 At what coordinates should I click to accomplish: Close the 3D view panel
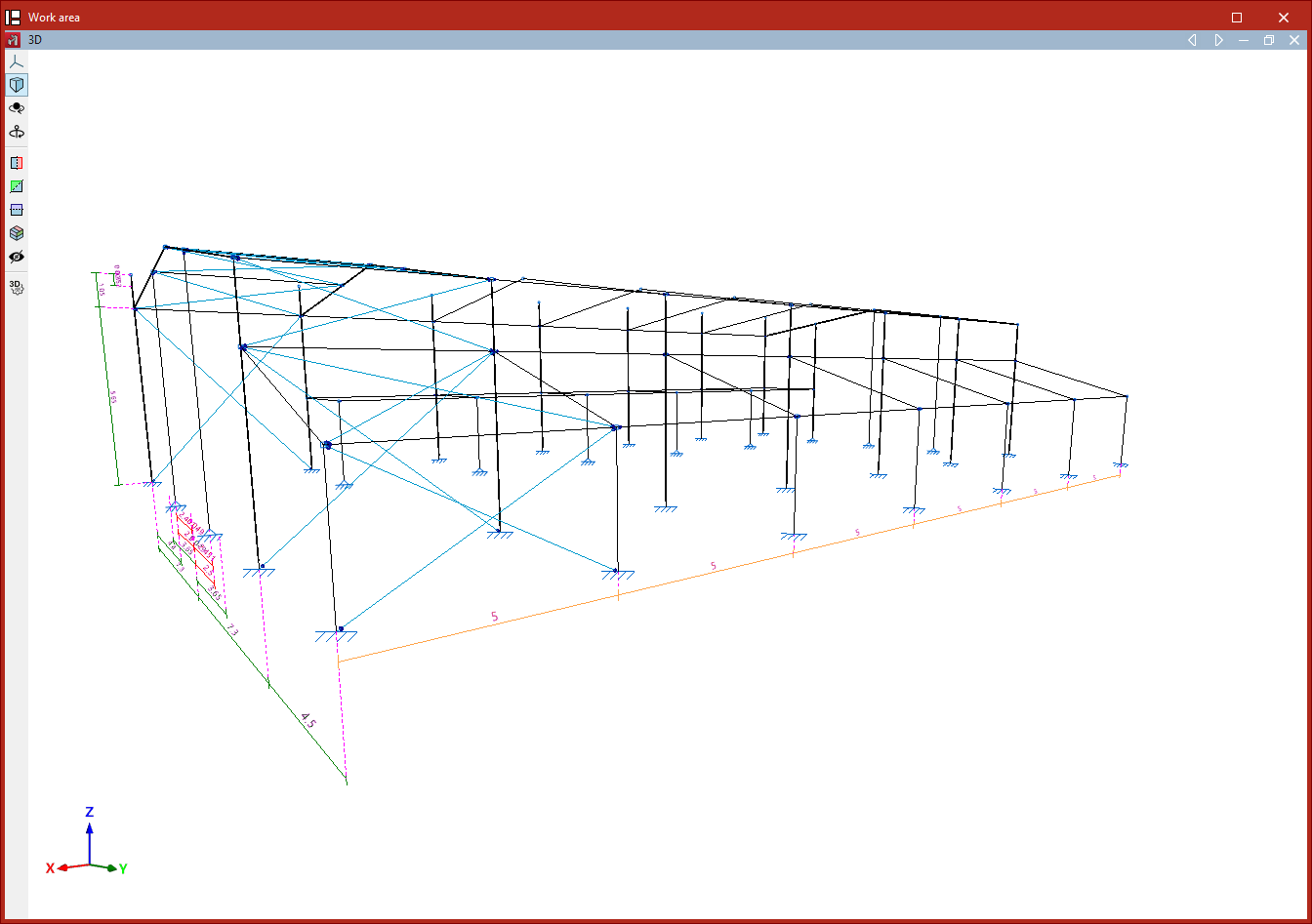pos(1294,40)
